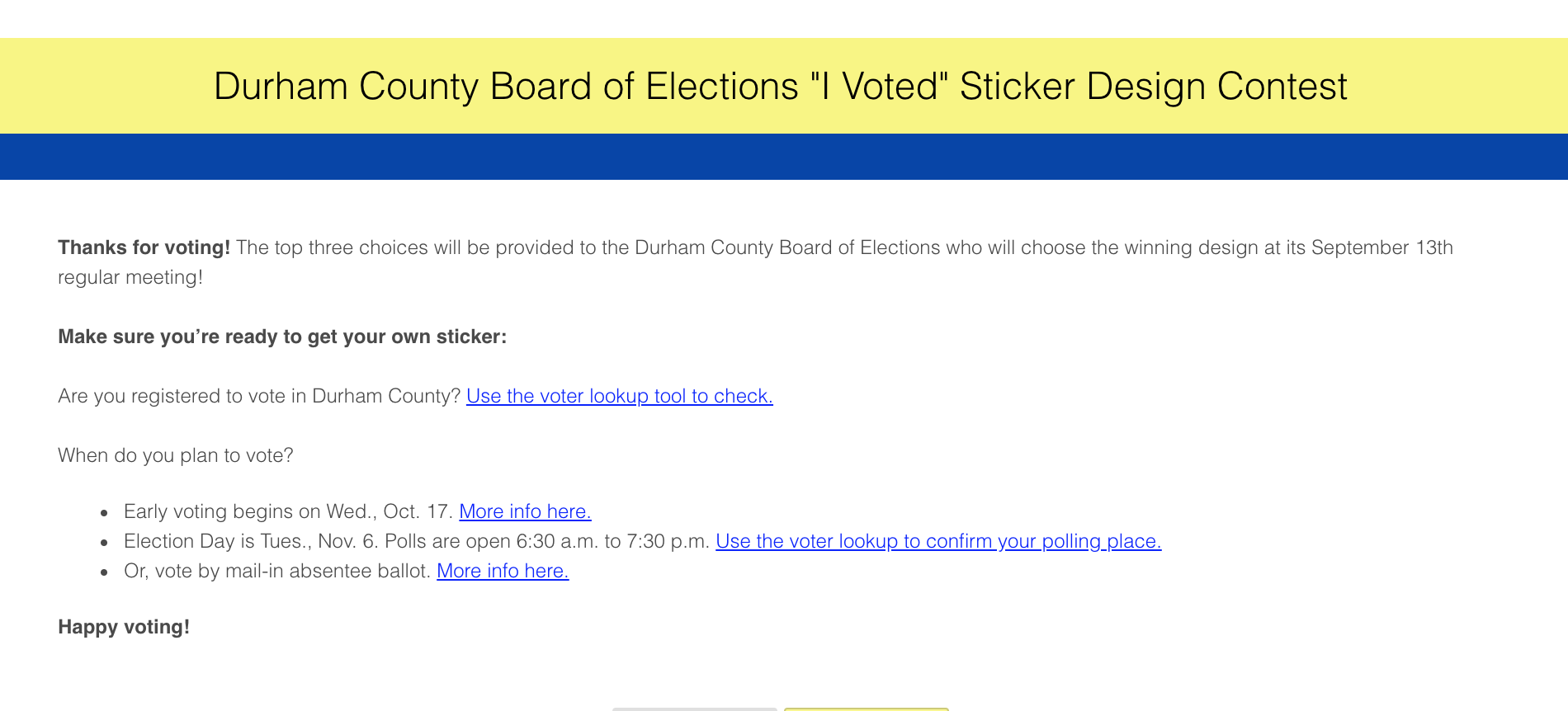Click the "When do you plan to vote?" line
This screenshot has width=1568, height=711.
tap(176, 456)
